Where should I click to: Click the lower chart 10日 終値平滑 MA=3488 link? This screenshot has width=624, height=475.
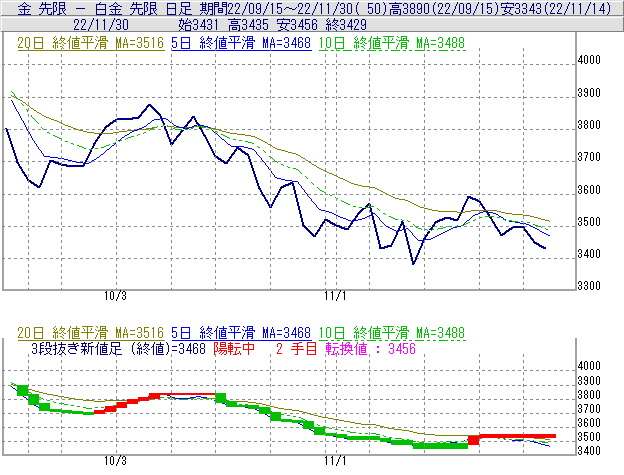[x=392, y=333]
